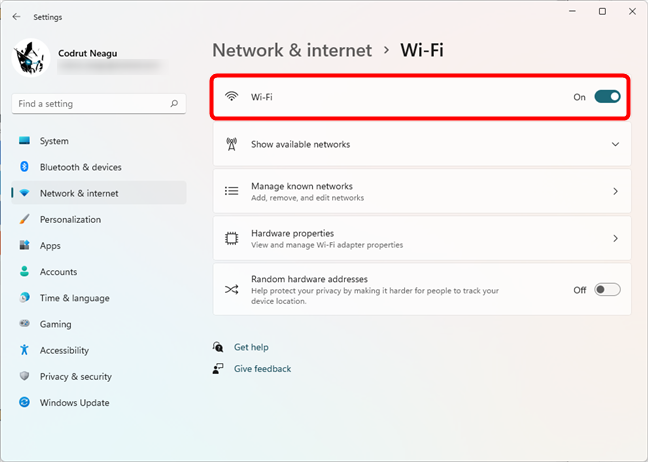Open the Windows Update category
Screen dimensions: 648x462
pos(99,402)
